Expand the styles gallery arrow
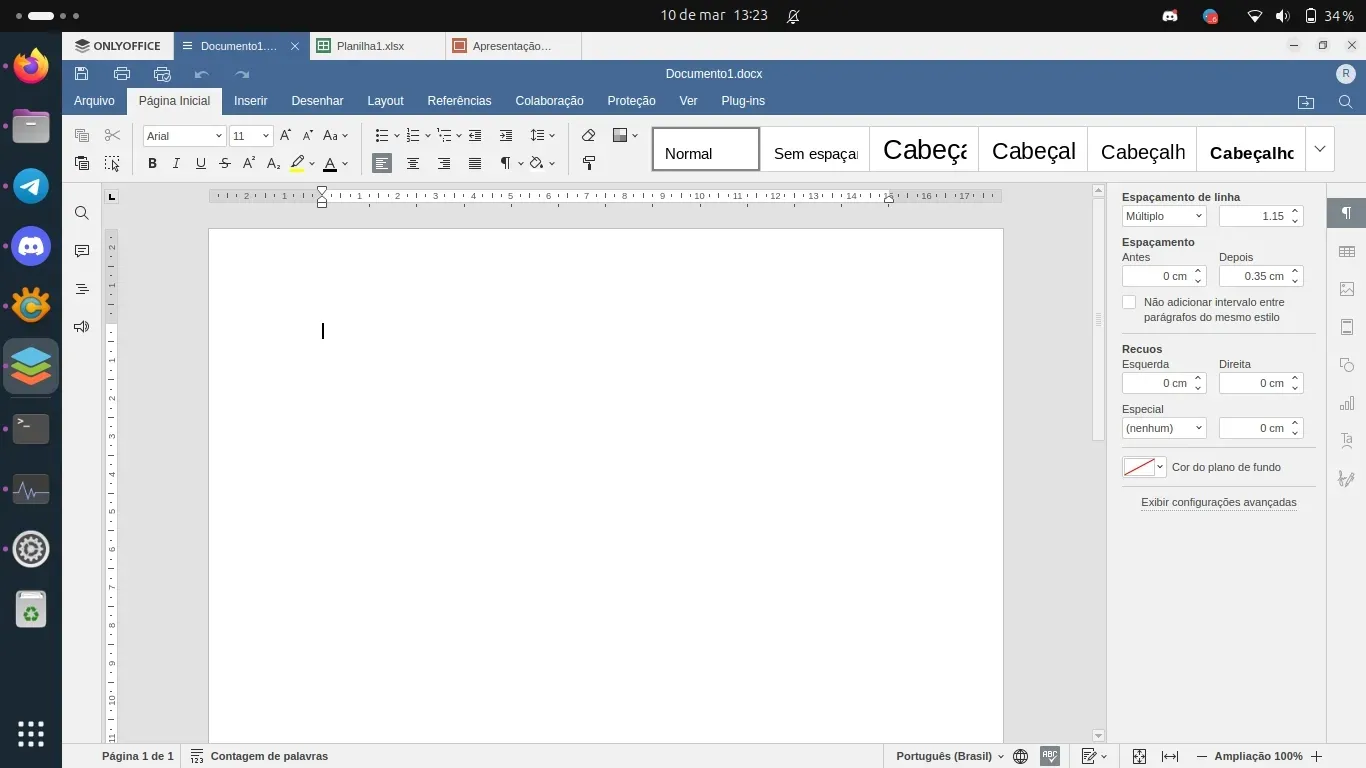 point(1320,150)
